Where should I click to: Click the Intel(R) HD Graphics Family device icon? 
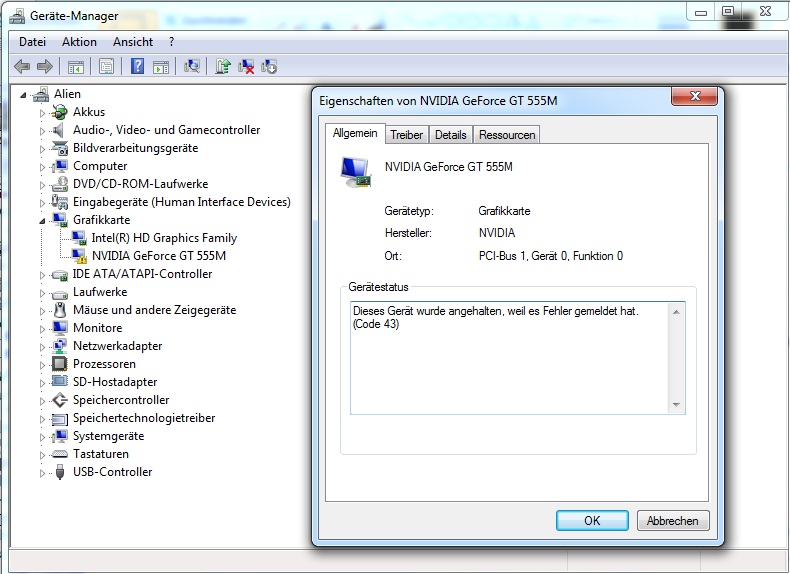(79, 238)
